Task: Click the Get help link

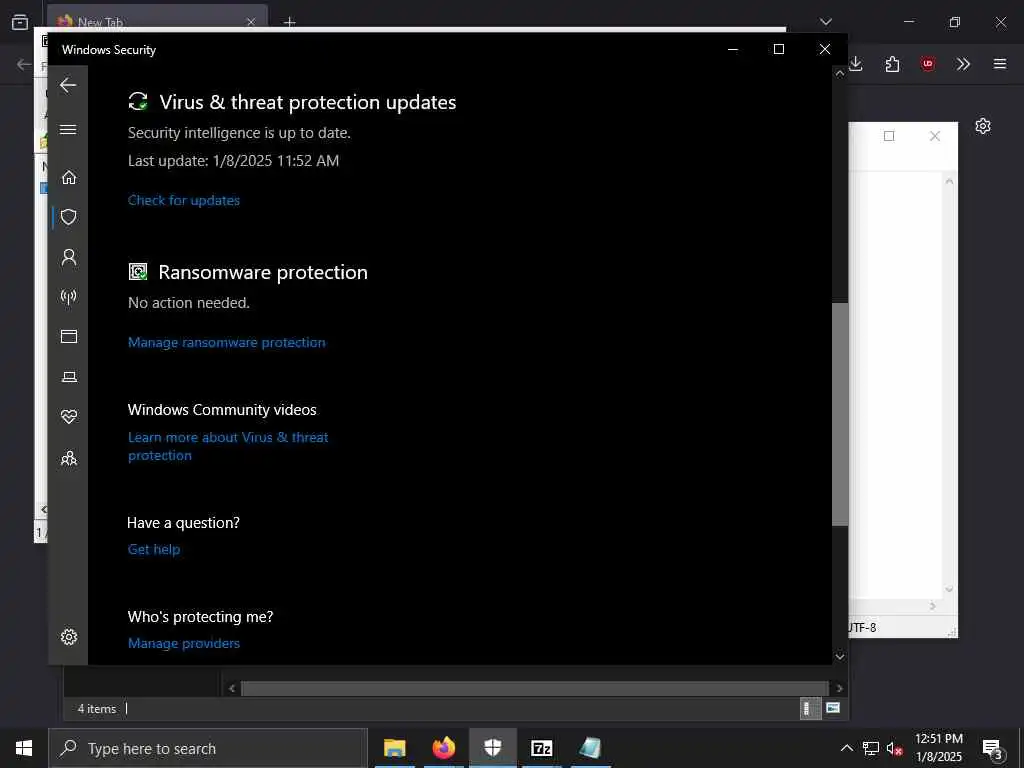Action: click(x=154, y=549)
